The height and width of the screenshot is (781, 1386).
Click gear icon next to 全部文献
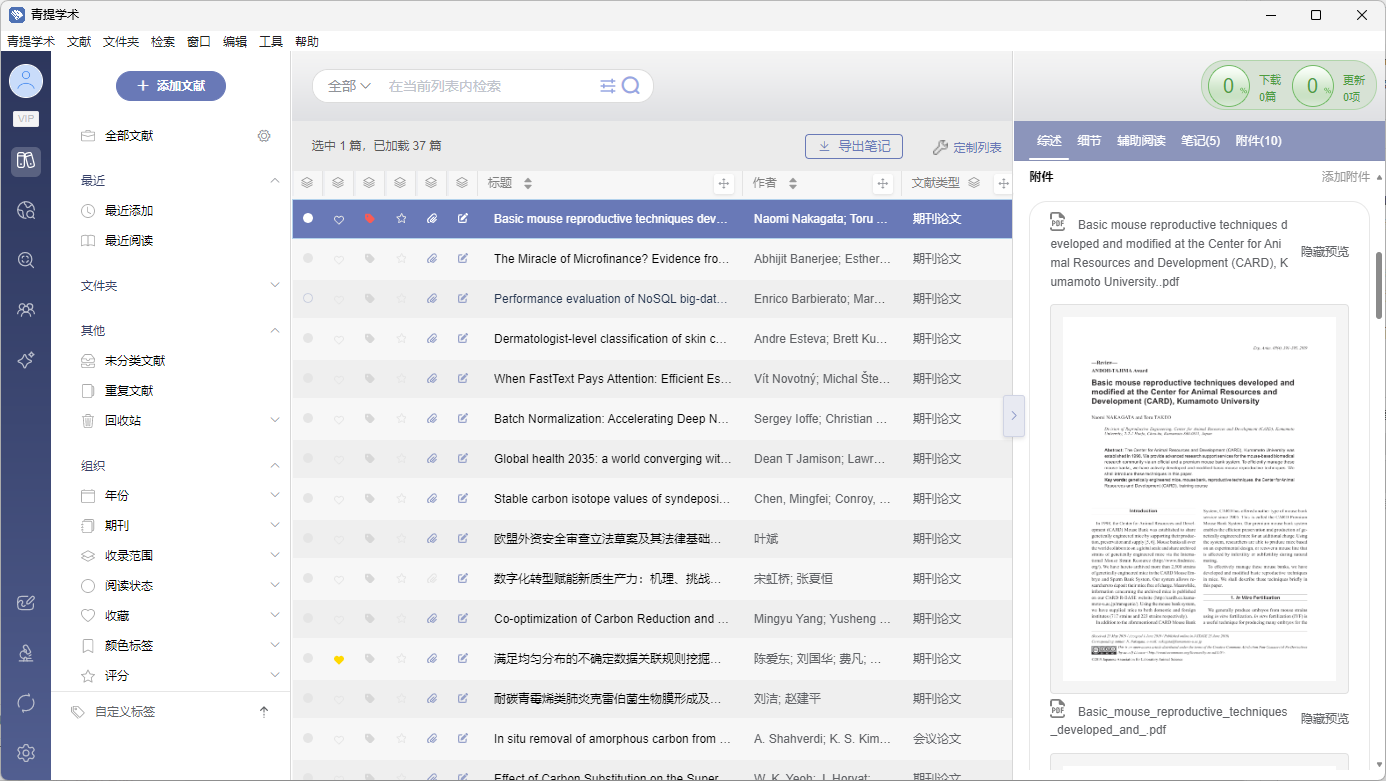click(x=264, y=136)
